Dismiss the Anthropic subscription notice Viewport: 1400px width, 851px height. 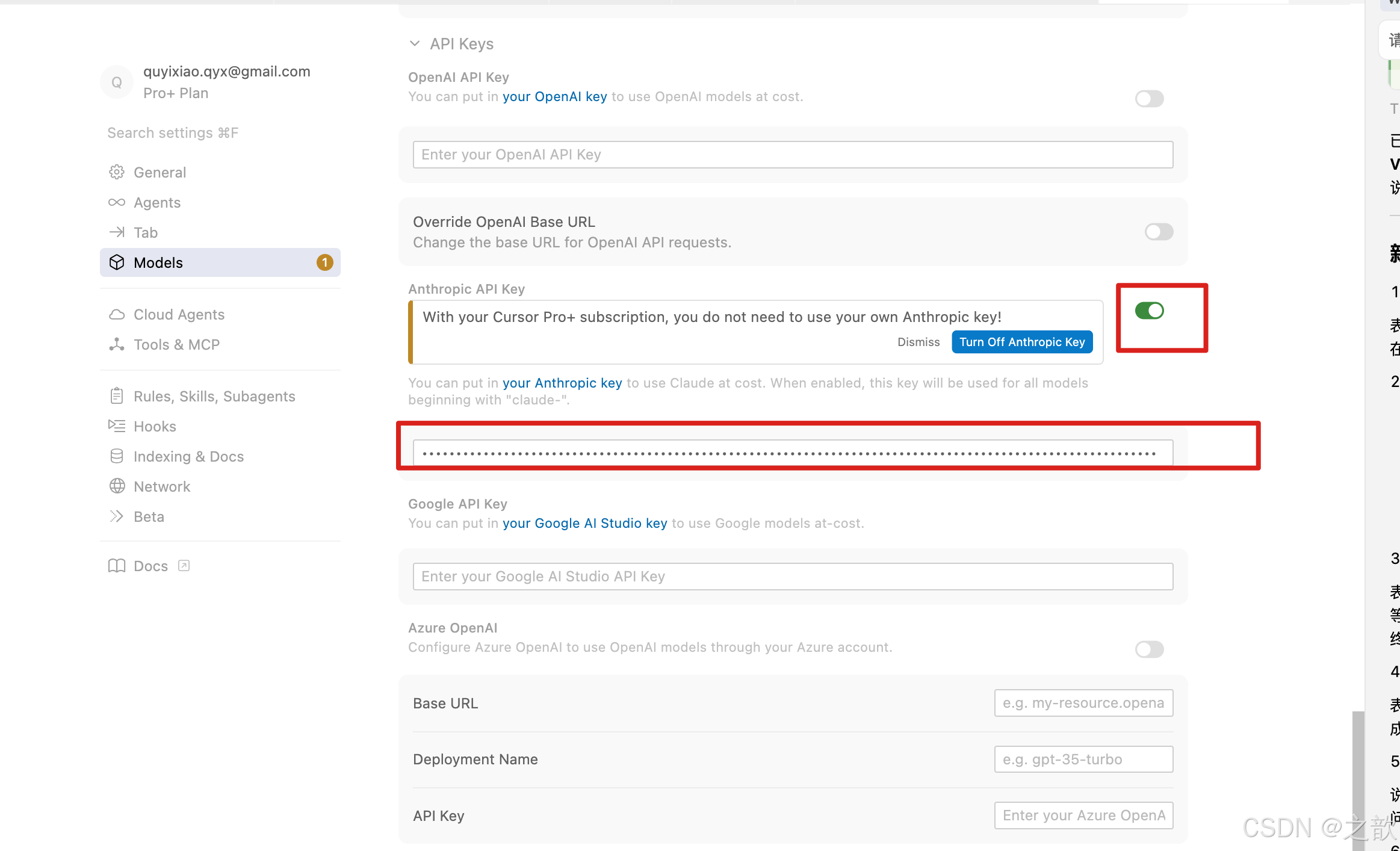click(918, 342)
